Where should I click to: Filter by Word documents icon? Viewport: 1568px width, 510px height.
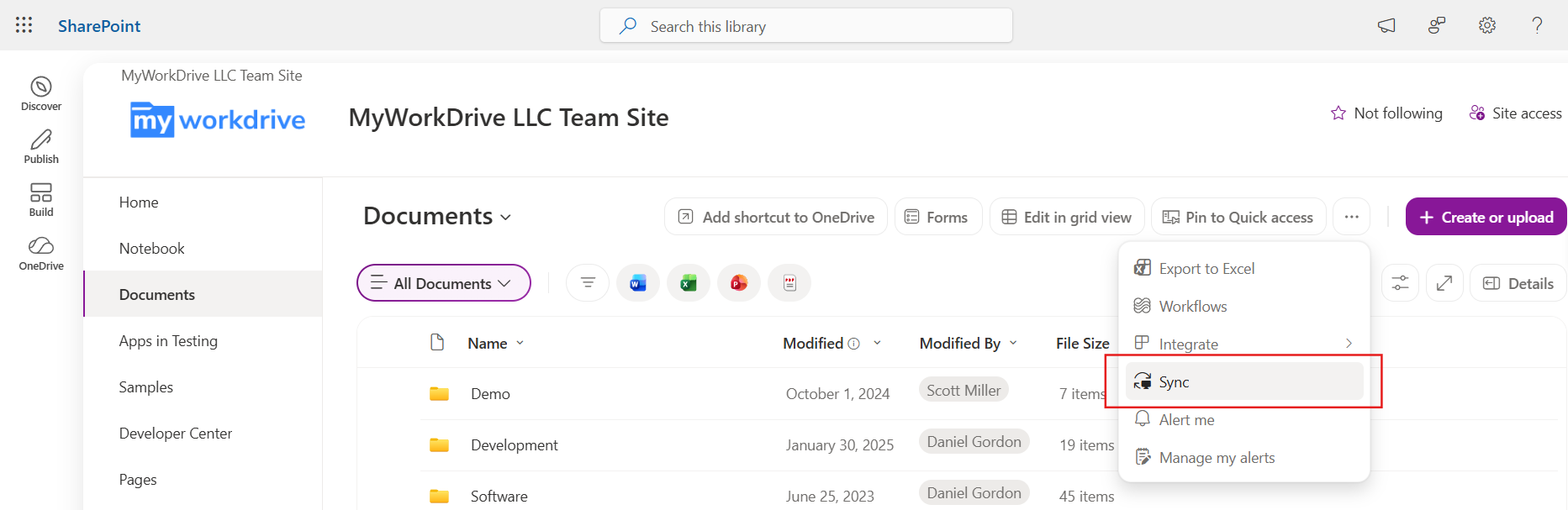pyautogui.click(x=638, y=283)
